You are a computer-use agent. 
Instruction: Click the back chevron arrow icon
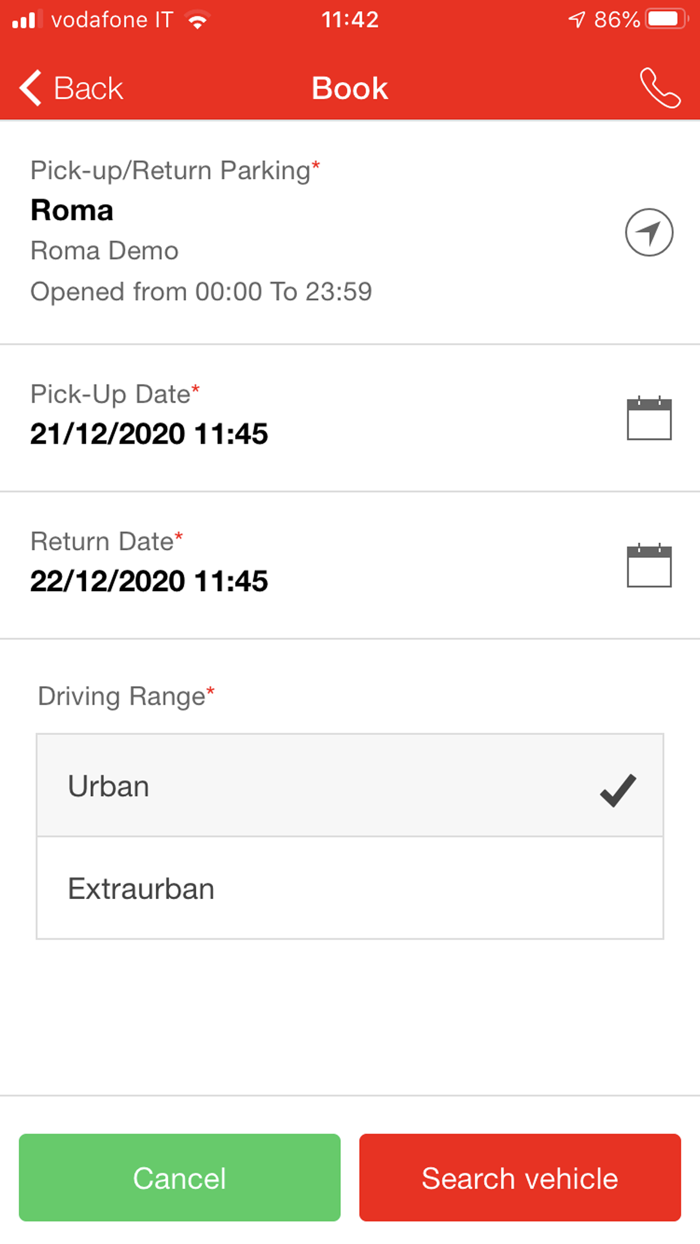[x=27, y=88]
